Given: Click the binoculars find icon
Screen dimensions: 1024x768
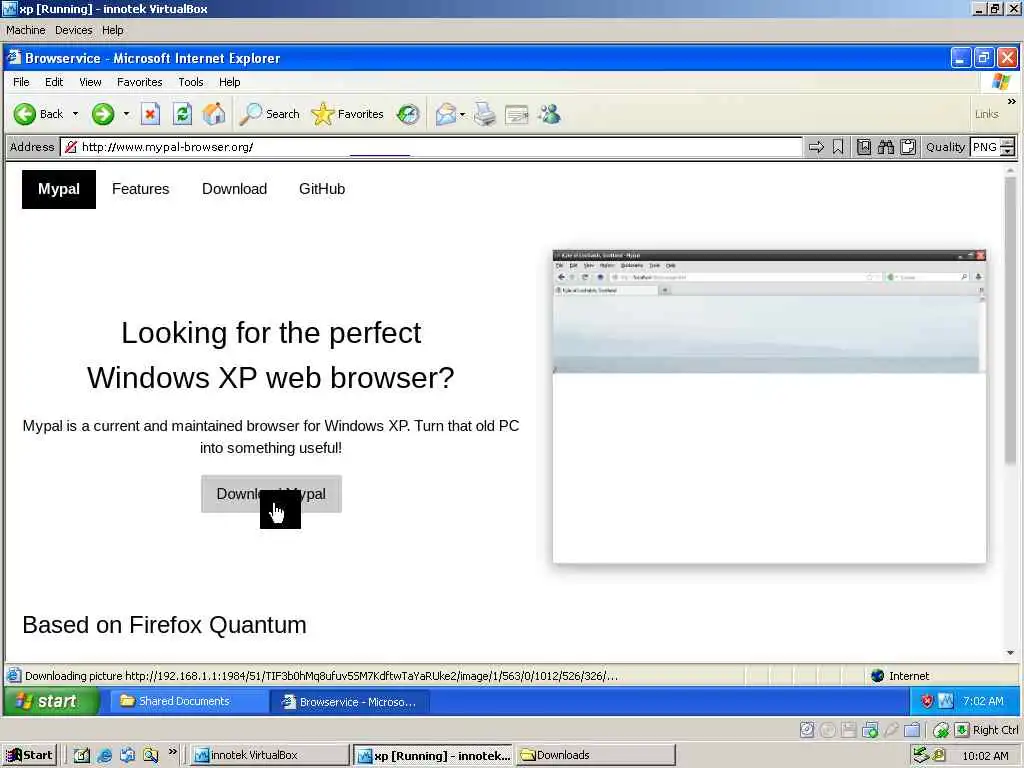Looking at the screenshot, I should 886,147.
